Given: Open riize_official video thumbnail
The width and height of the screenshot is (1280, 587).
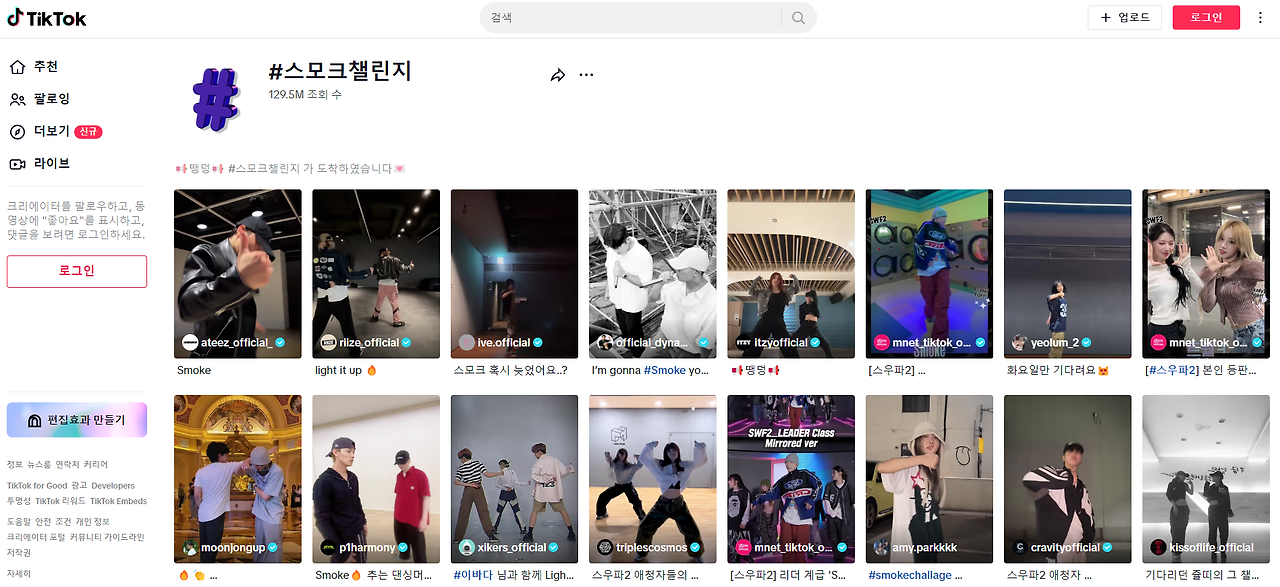Looking at the screenshot, I should coord(376,273).
